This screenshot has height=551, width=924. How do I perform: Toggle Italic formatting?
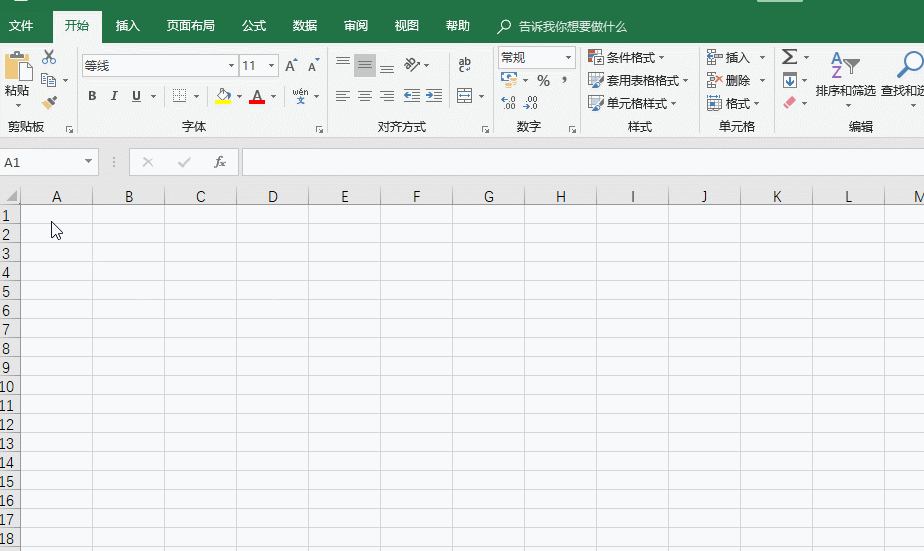click(x=114, y=96)
